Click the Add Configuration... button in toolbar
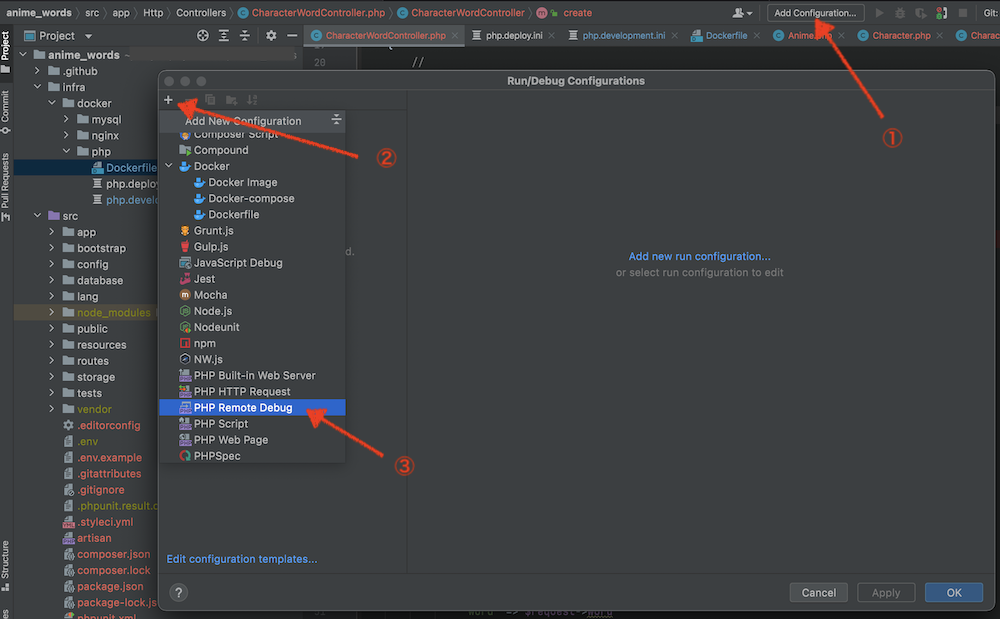The height and width of the screenshot is (619, 1000). coord(815,13)
